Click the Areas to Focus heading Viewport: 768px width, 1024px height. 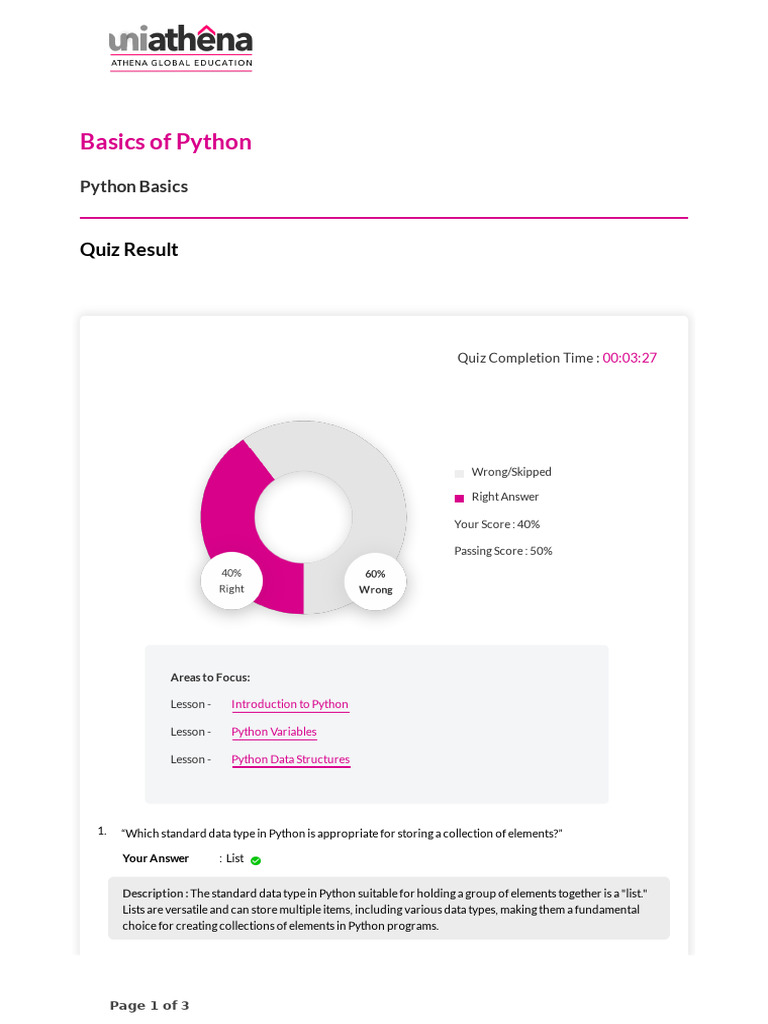[210, 677]
